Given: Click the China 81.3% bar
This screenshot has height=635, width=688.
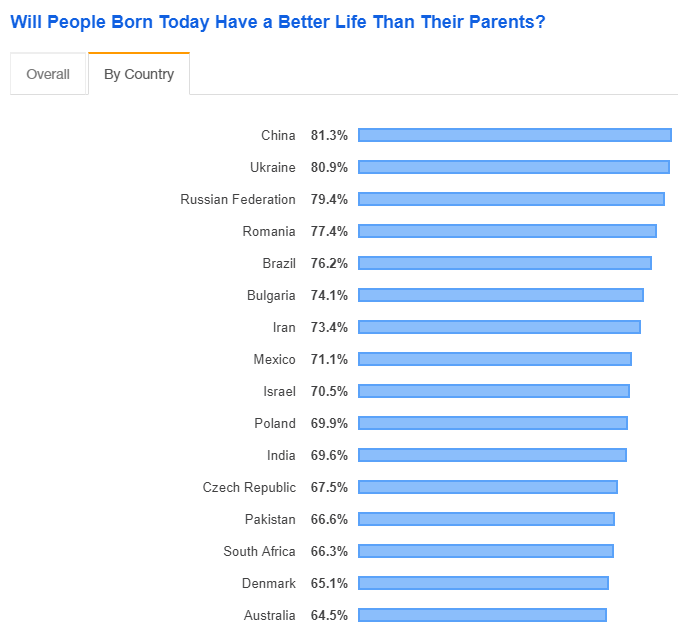Looking at the screenshot, I should point(515,135).
